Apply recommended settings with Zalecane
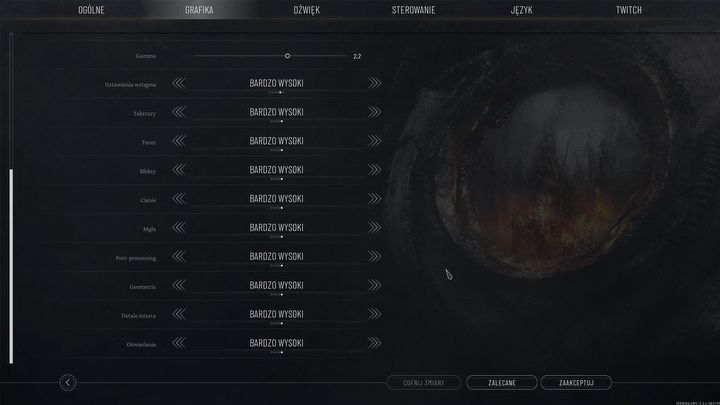 501,382
